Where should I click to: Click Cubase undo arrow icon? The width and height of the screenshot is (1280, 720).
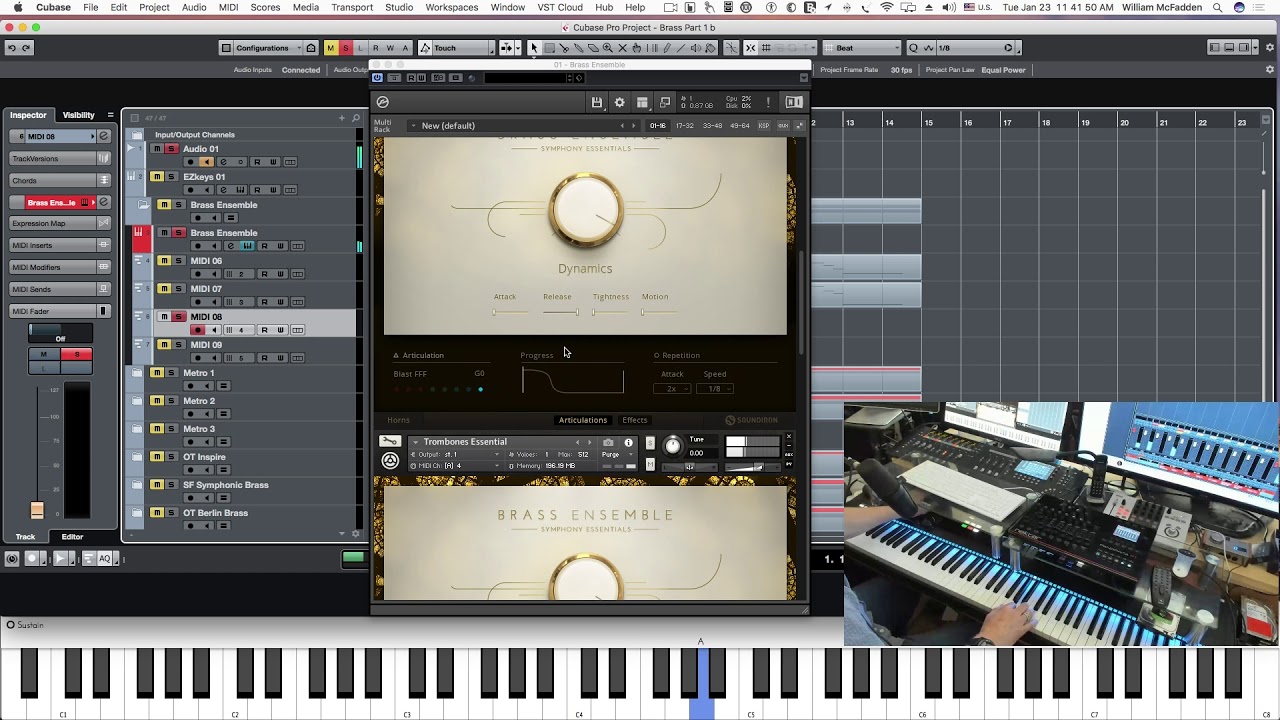(11, 48)
